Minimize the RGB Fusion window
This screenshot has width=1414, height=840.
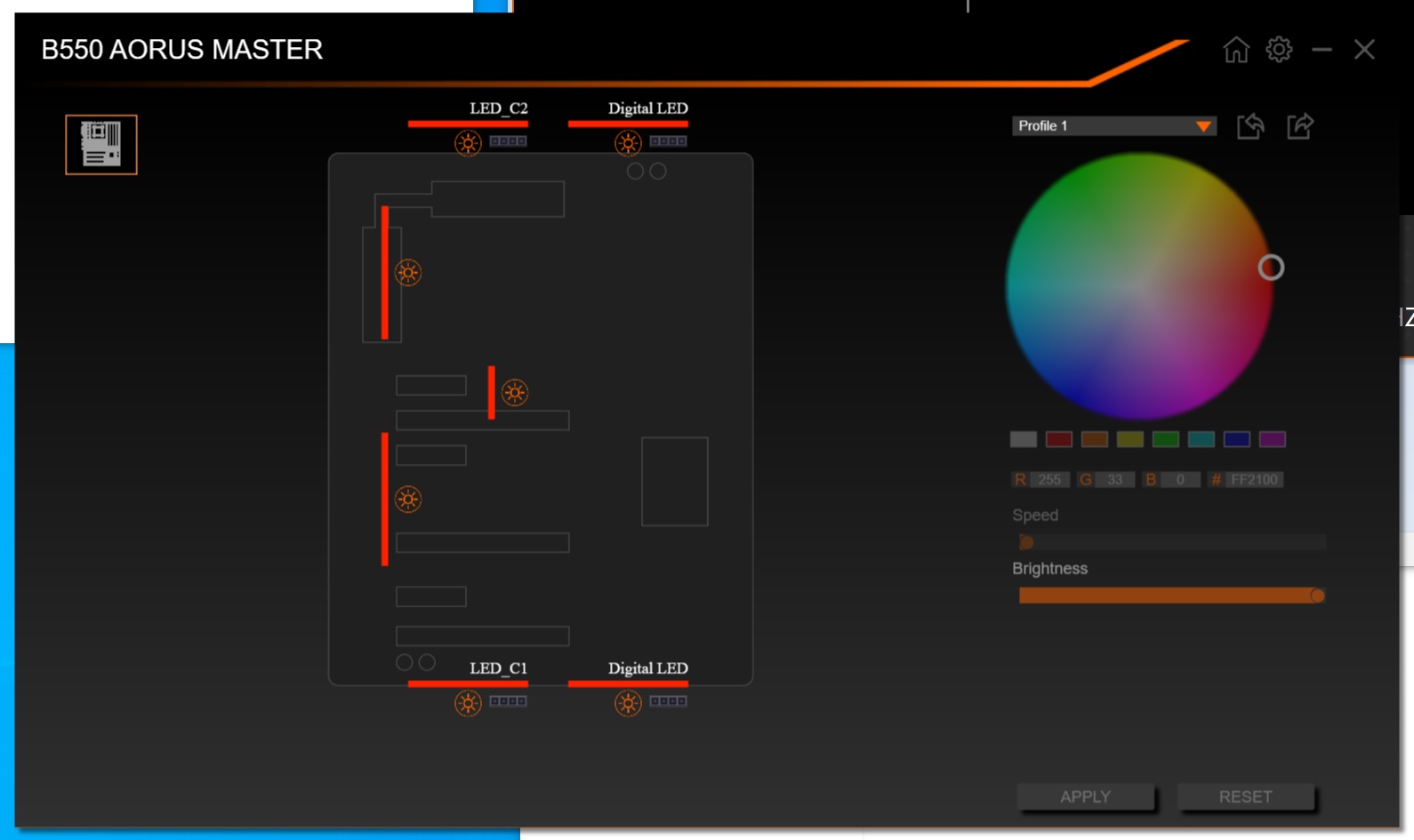pos(1322,50)
